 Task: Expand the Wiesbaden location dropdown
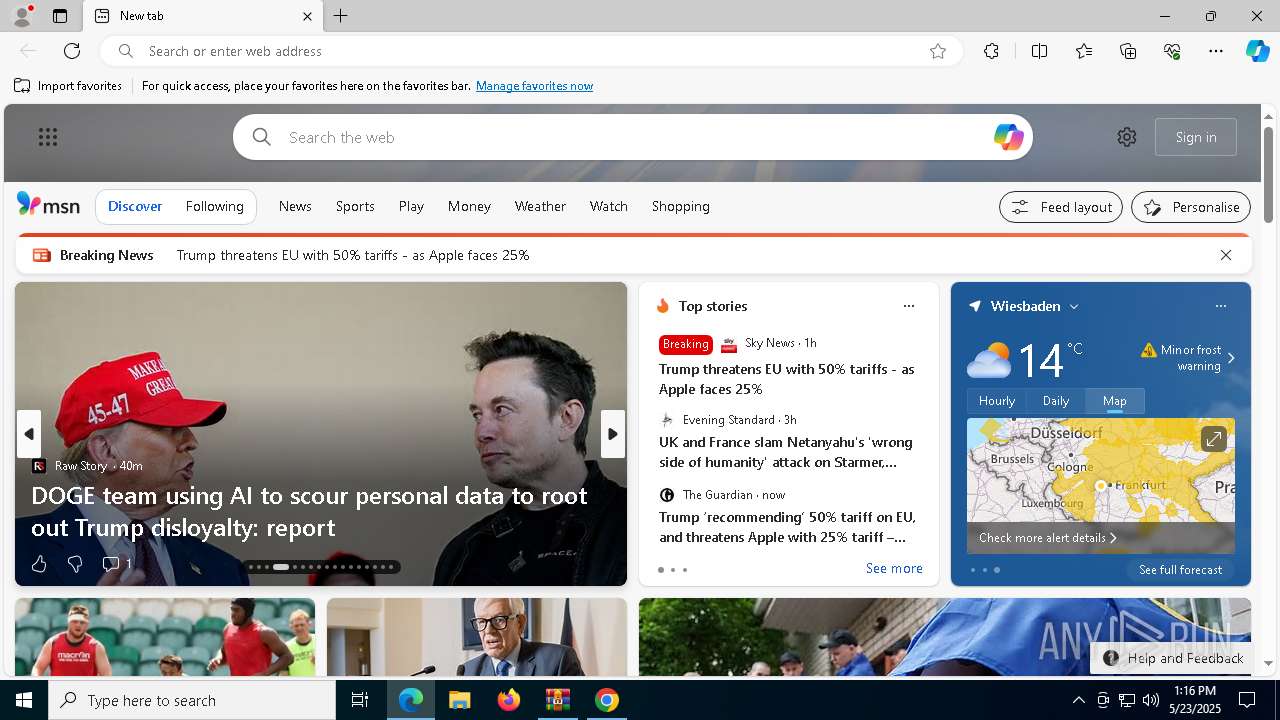[x=1074, y=307]
